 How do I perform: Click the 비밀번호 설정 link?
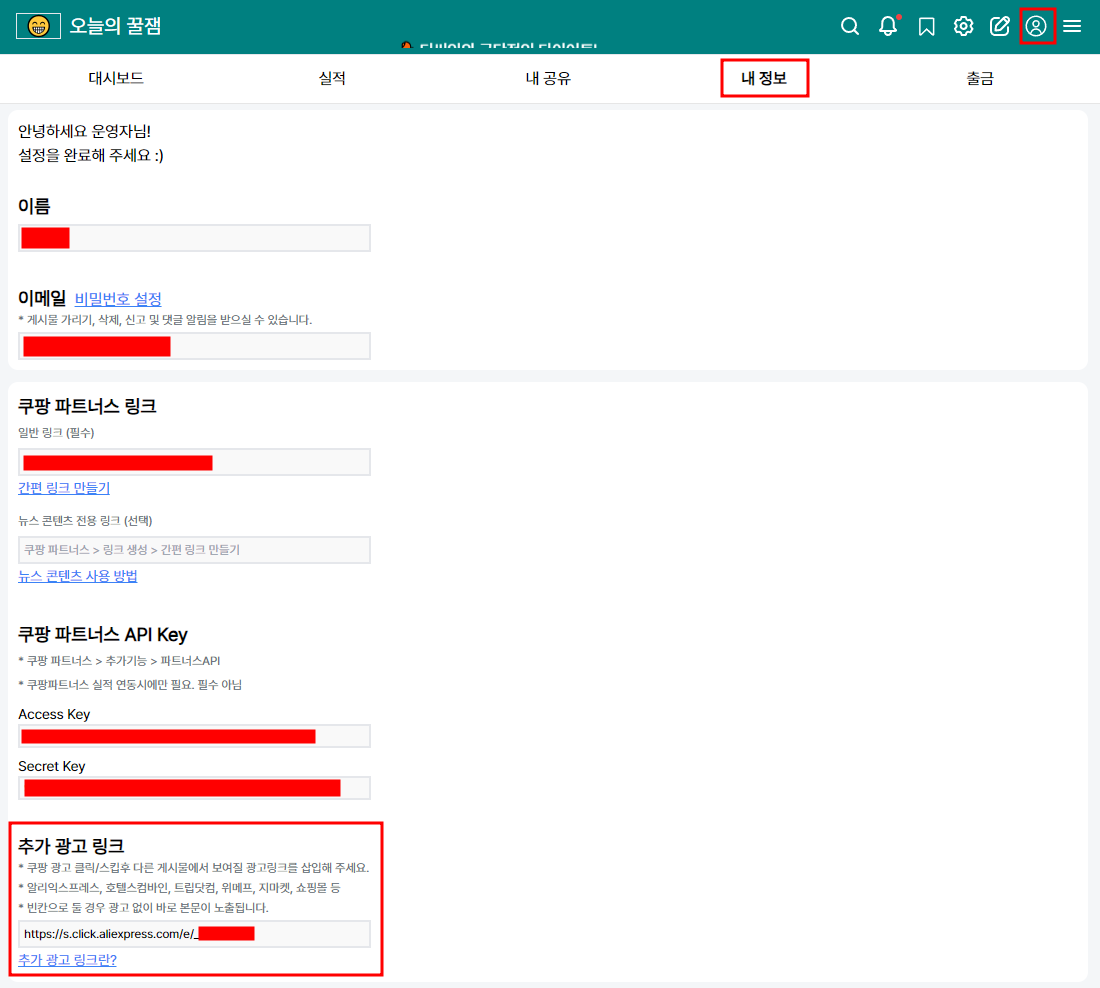tap(118, 299)
